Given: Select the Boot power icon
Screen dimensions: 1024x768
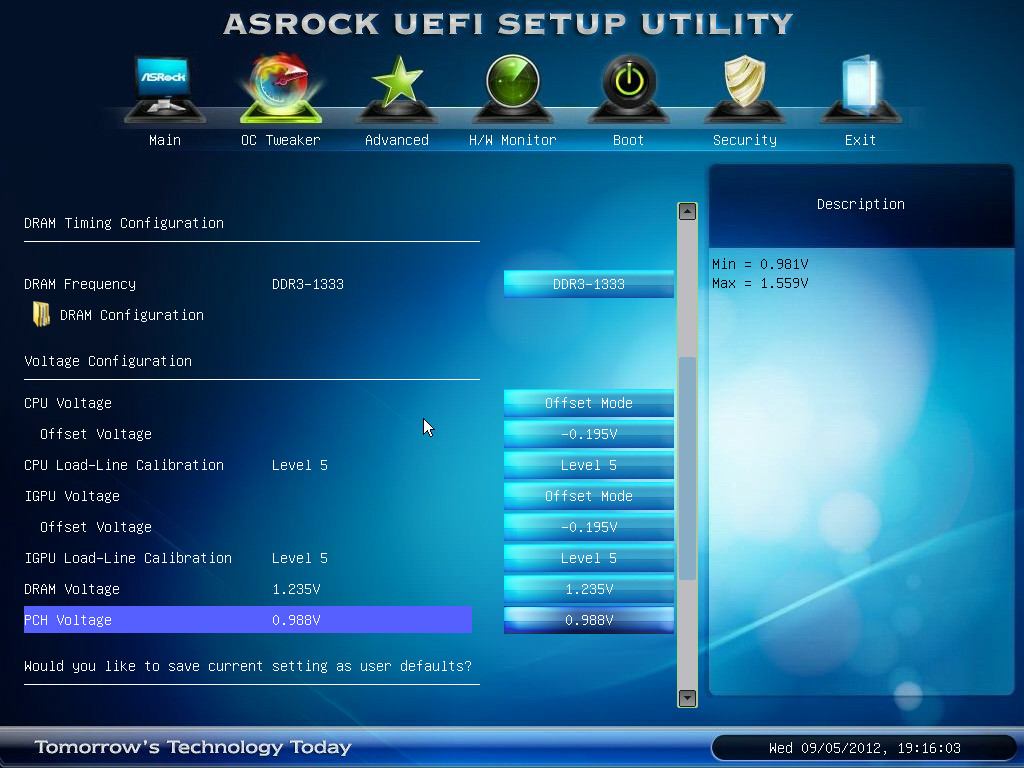Looking at the screenshot, I should tap(628, 88).
